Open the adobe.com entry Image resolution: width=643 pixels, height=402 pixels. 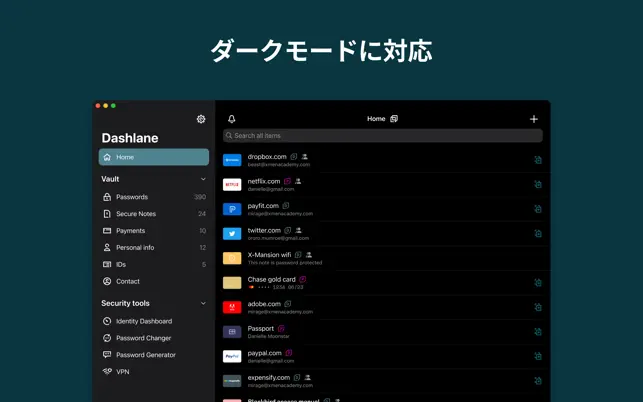[x=383, y=307]
